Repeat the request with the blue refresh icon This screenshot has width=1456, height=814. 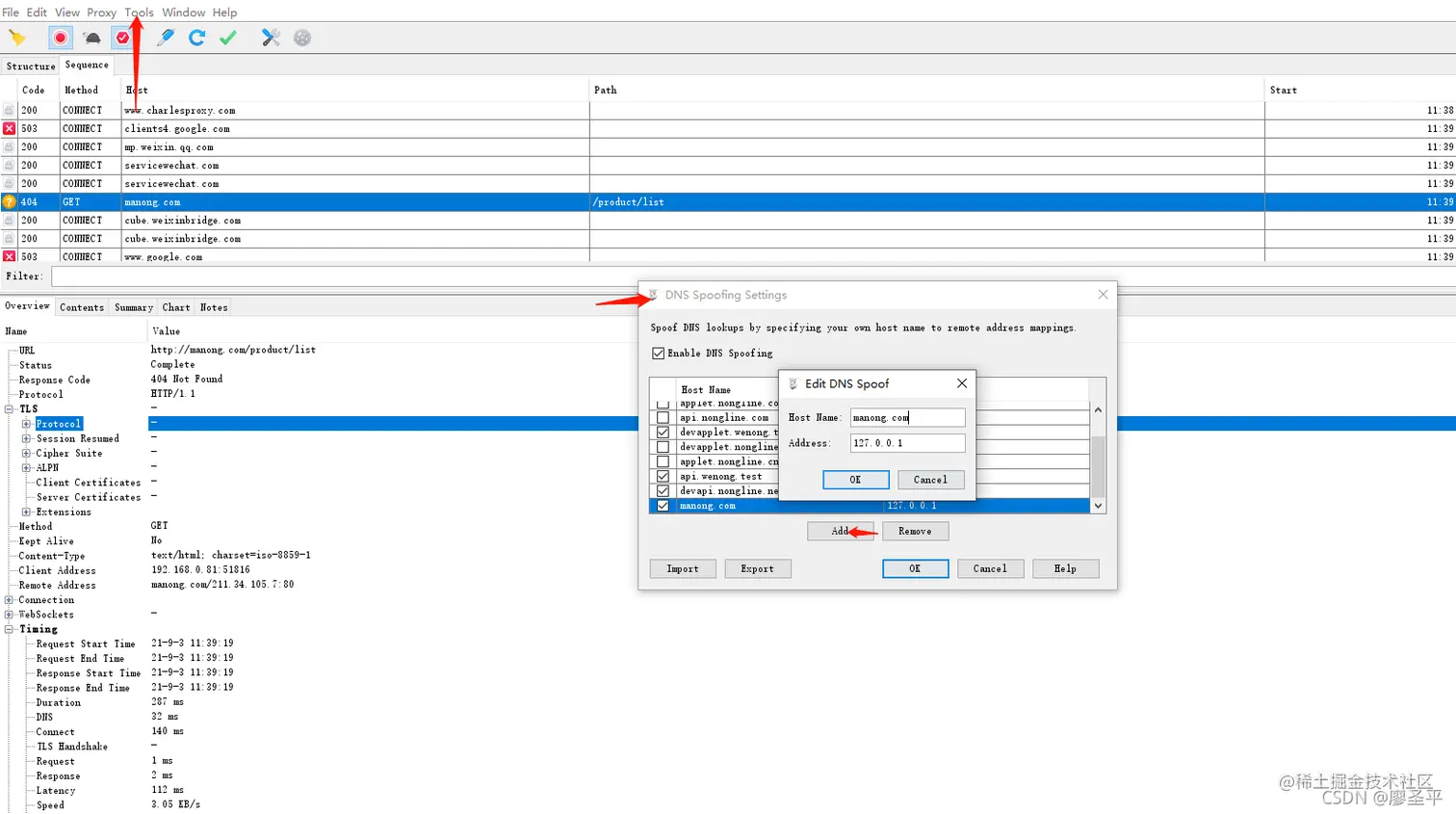tap(196, 38)
